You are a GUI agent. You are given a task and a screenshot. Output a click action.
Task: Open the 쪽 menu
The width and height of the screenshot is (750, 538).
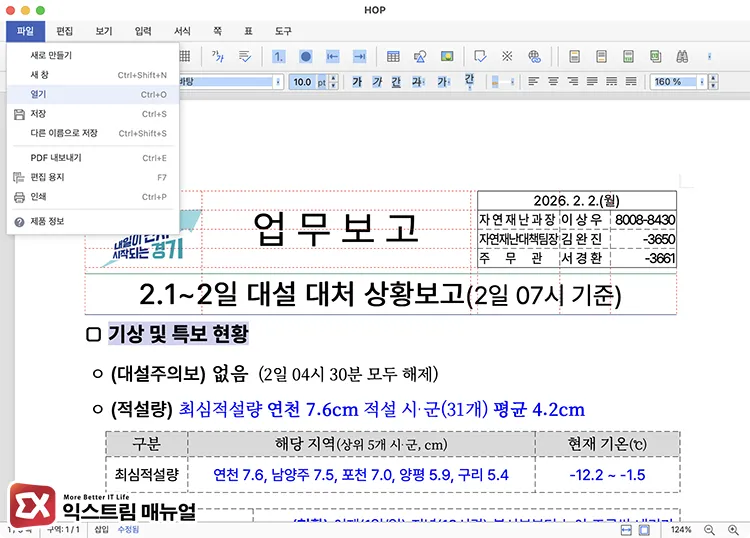tap(218, 31)
